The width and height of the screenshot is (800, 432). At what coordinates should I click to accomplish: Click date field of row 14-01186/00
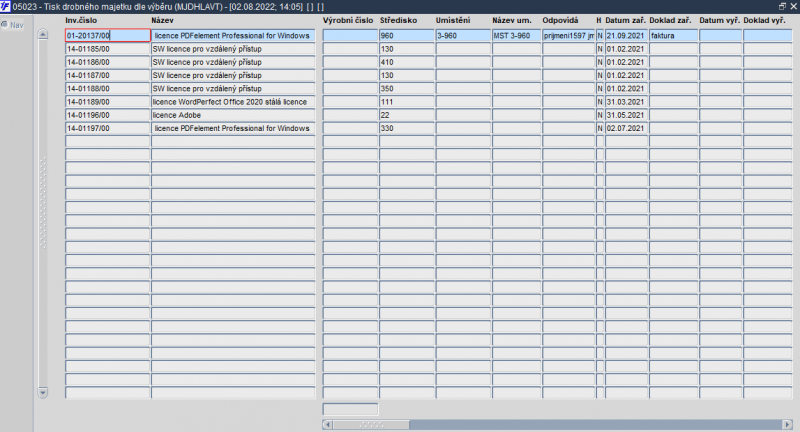(x=626, y=62)
